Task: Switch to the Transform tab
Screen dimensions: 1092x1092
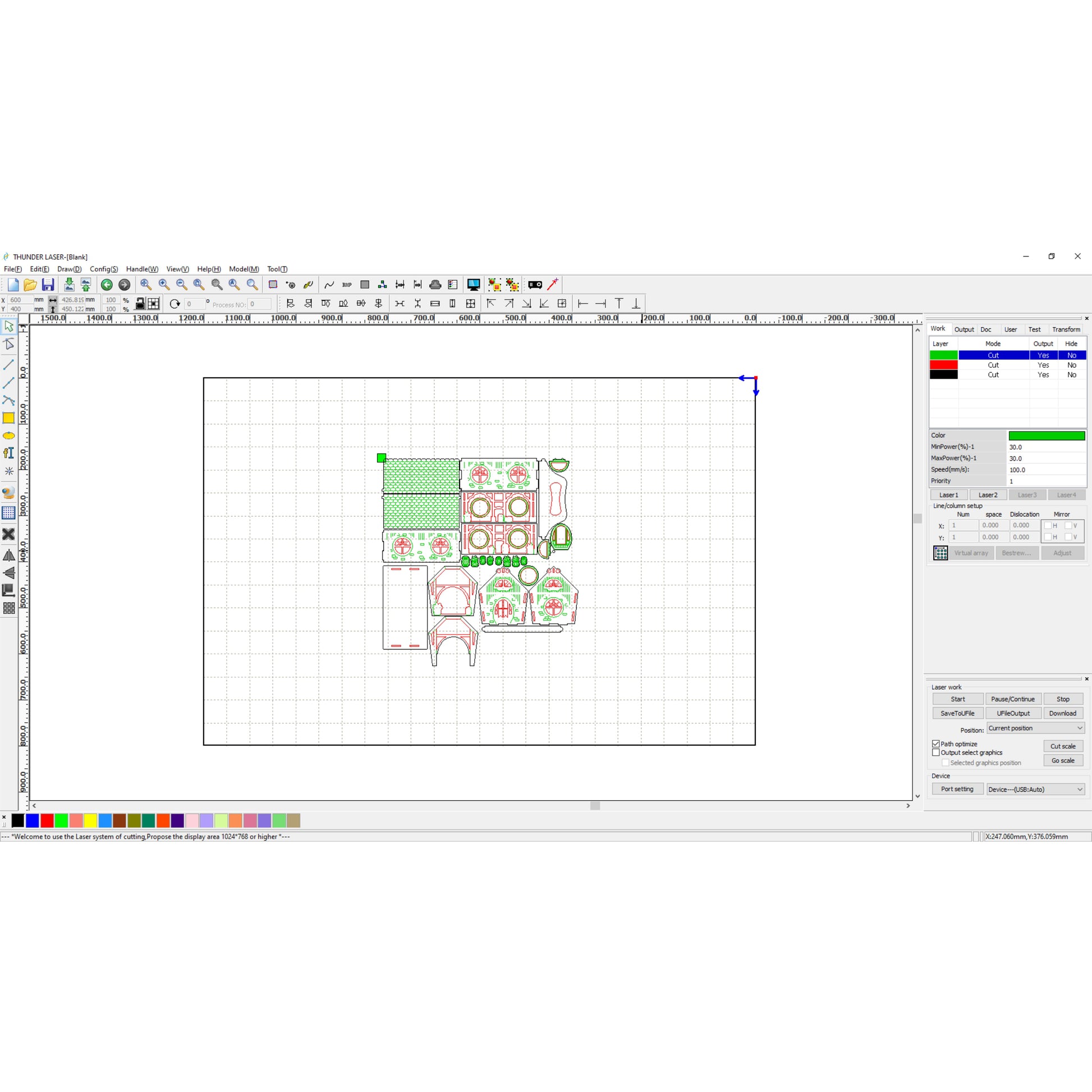Action: pyautogui.click(x=1066, y=329)
